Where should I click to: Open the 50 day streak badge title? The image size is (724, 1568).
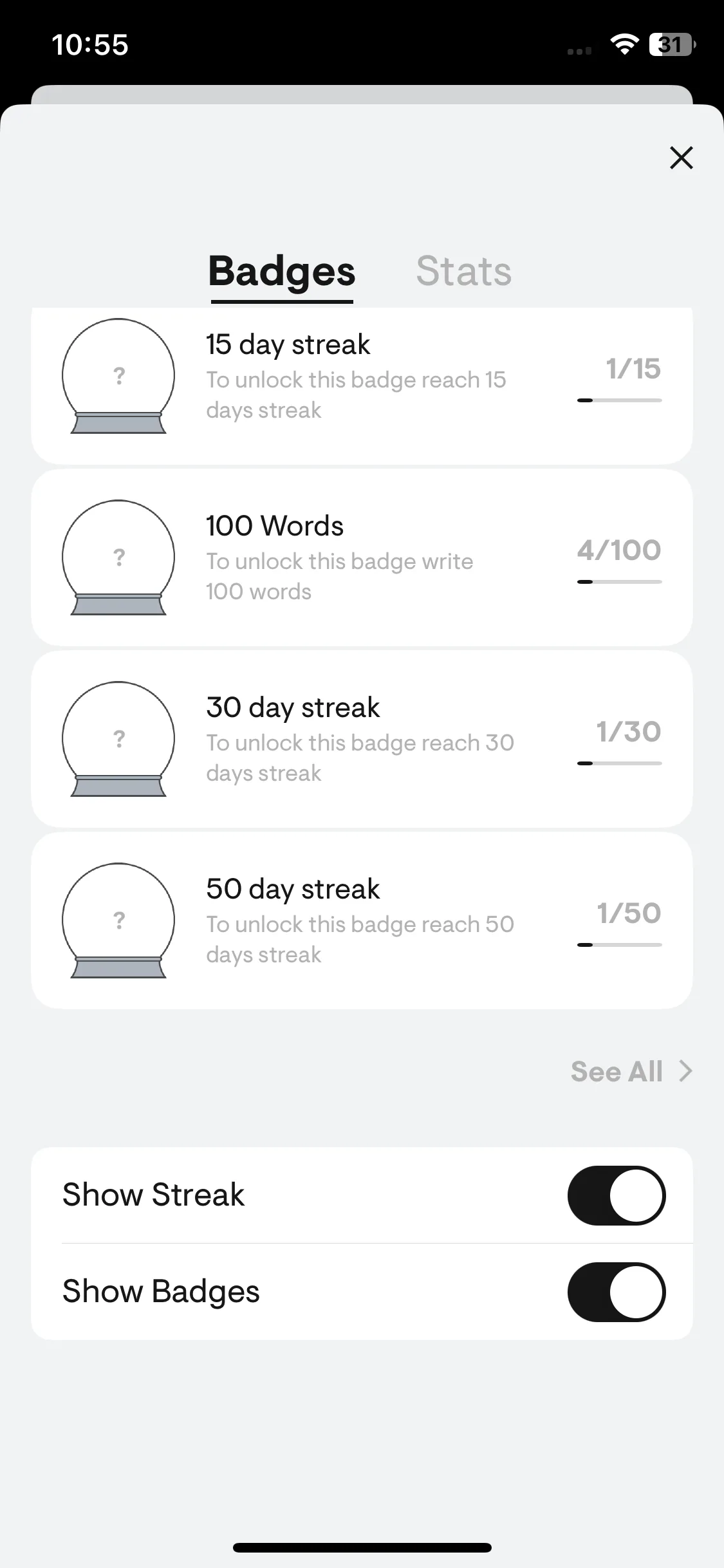click(293, 889)
